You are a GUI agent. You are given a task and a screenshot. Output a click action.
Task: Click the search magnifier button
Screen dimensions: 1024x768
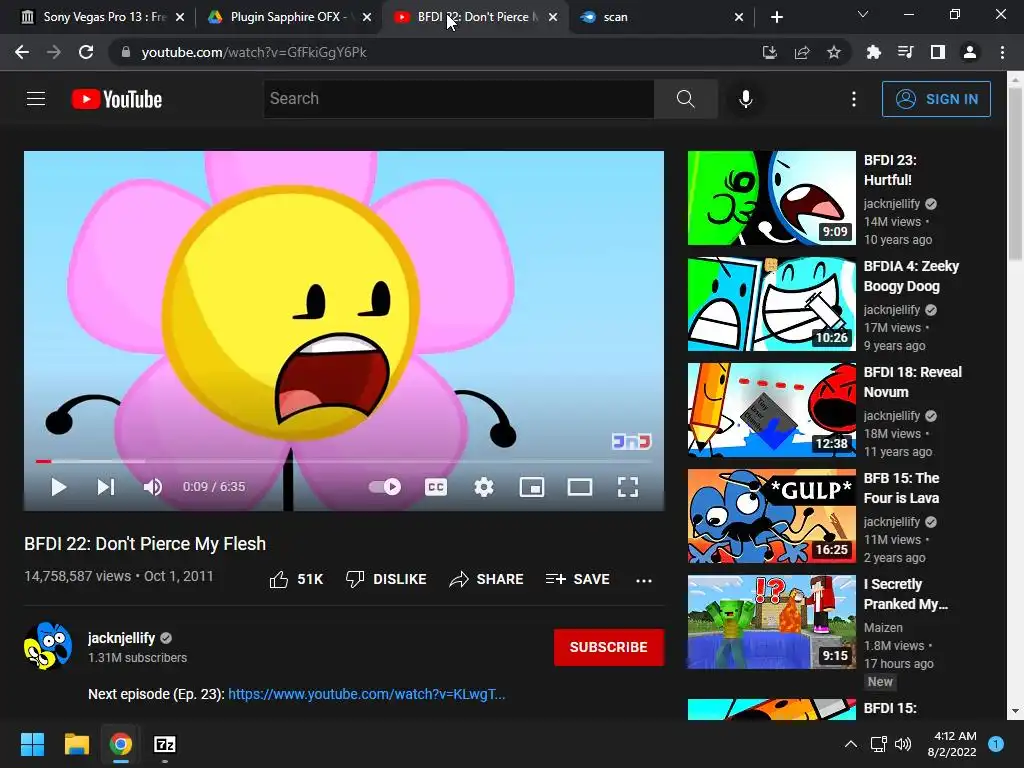point(686,99)
